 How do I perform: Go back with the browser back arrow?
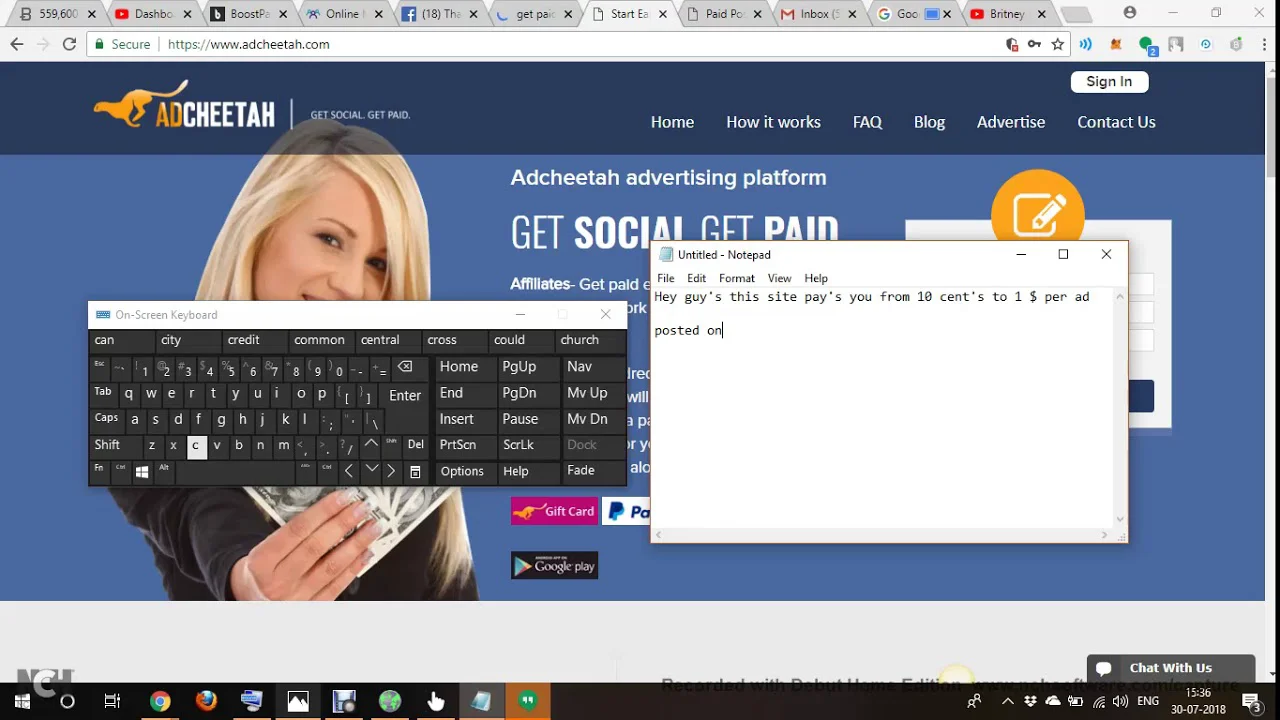(x=17, y=44)
